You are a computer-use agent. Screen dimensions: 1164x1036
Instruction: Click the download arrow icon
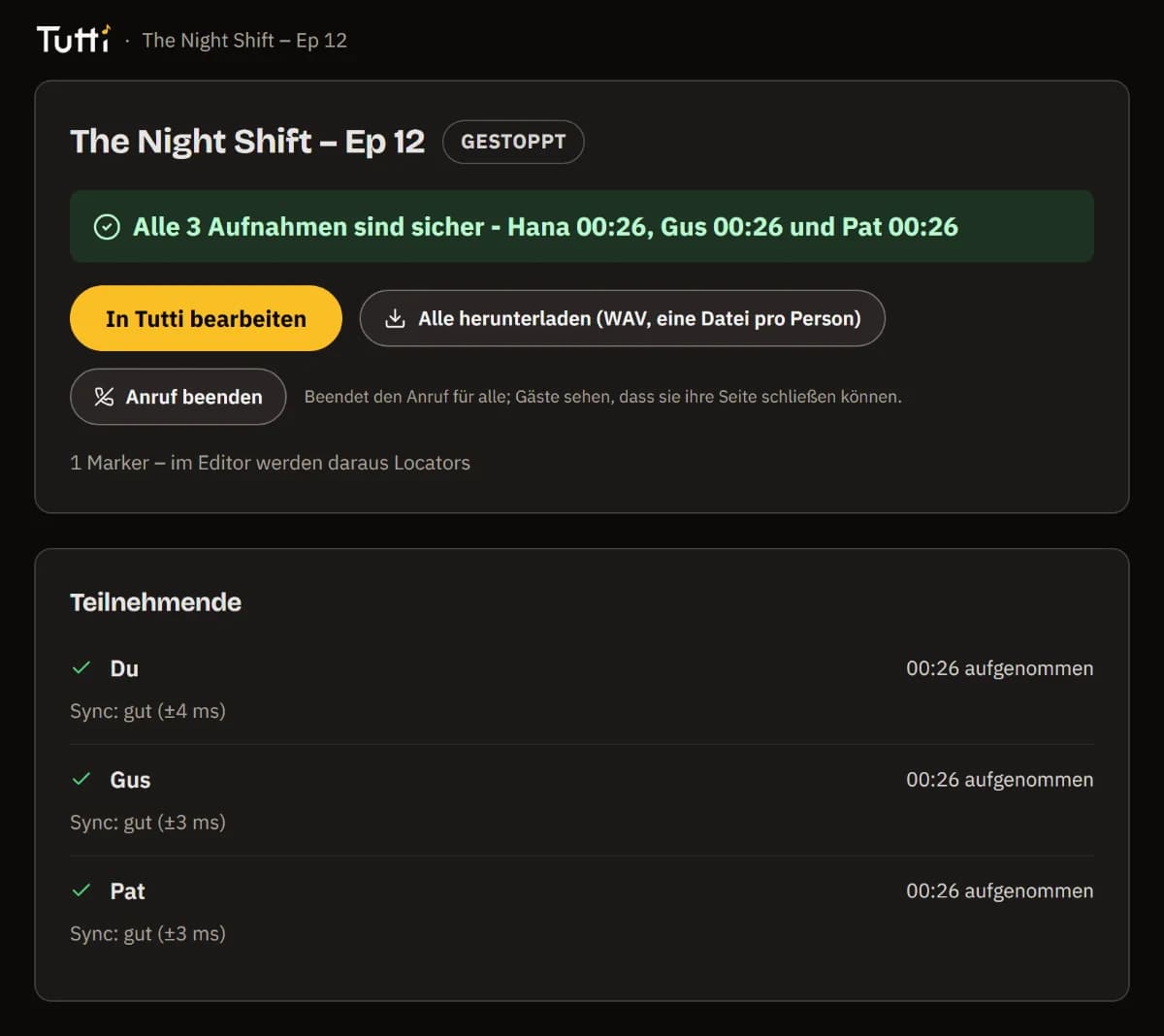[x=395, y=318]
